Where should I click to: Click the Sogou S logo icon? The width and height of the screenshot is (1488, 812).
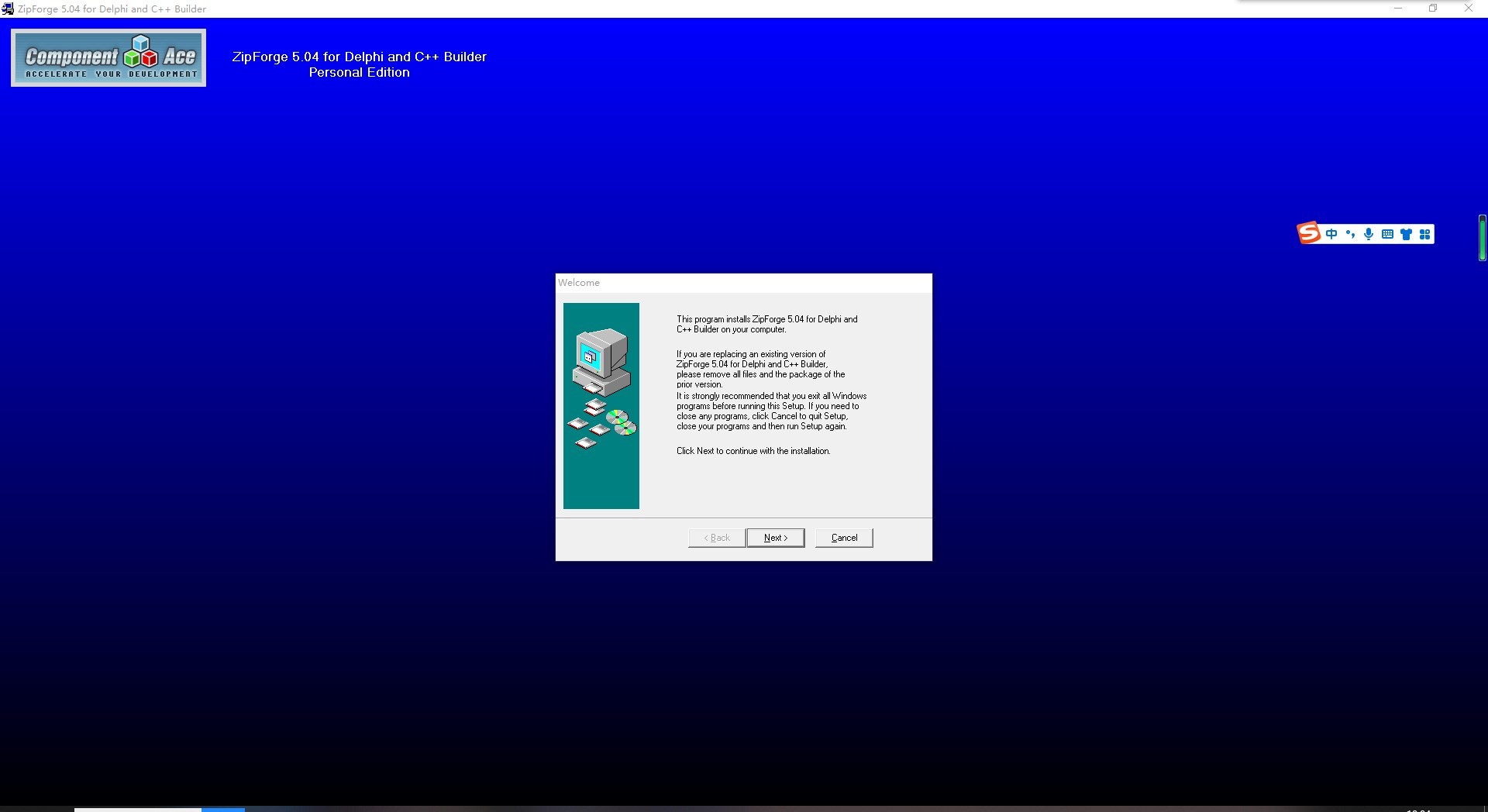click(x=1309, y=233)
